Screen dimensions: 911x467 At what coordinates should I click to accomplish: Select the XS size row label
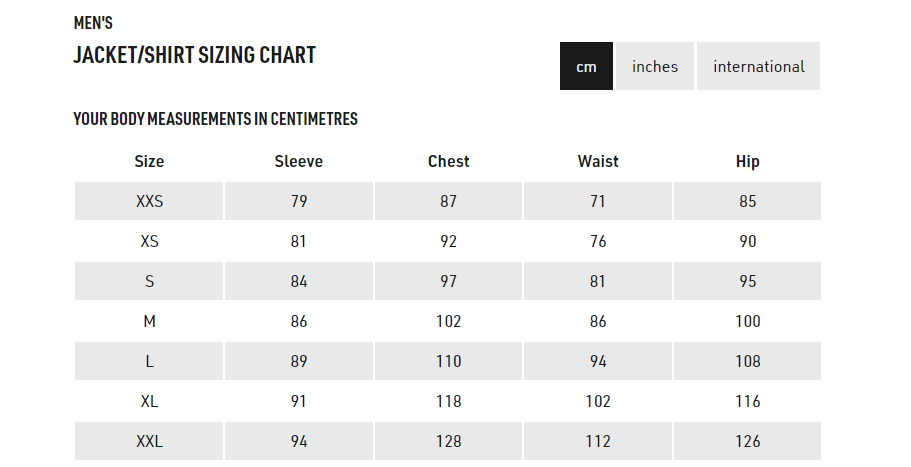coord(149,241)
